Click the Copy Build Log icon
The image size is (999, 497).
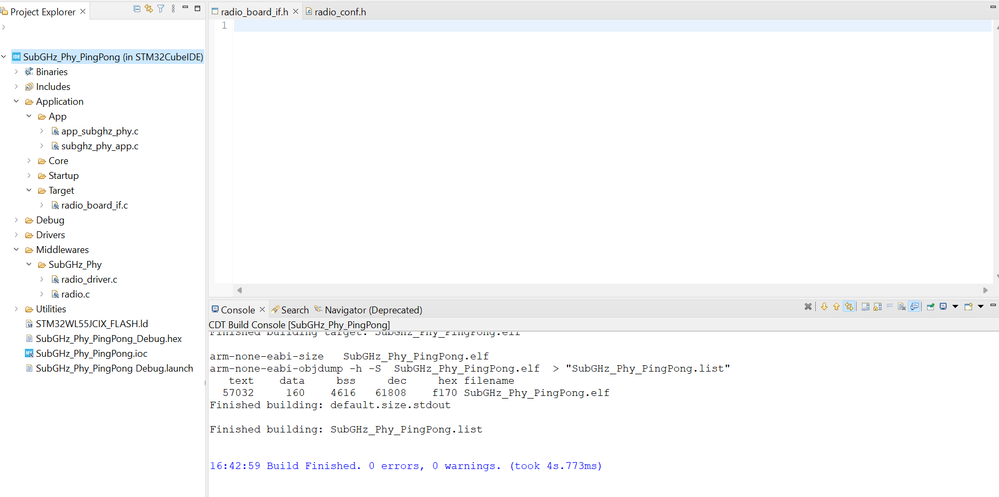[x=865, y=306]
